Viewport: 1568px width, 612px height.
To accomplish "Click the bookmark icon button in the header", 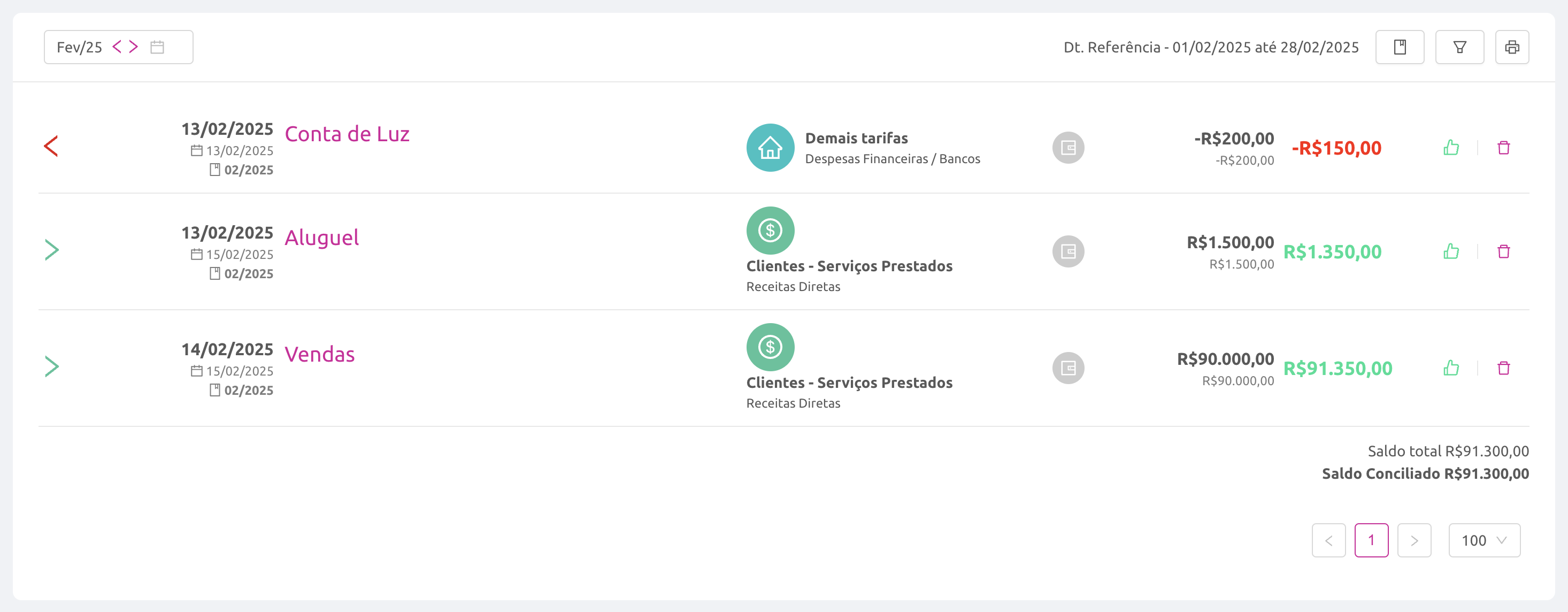I will click(x=1400, y=47).
